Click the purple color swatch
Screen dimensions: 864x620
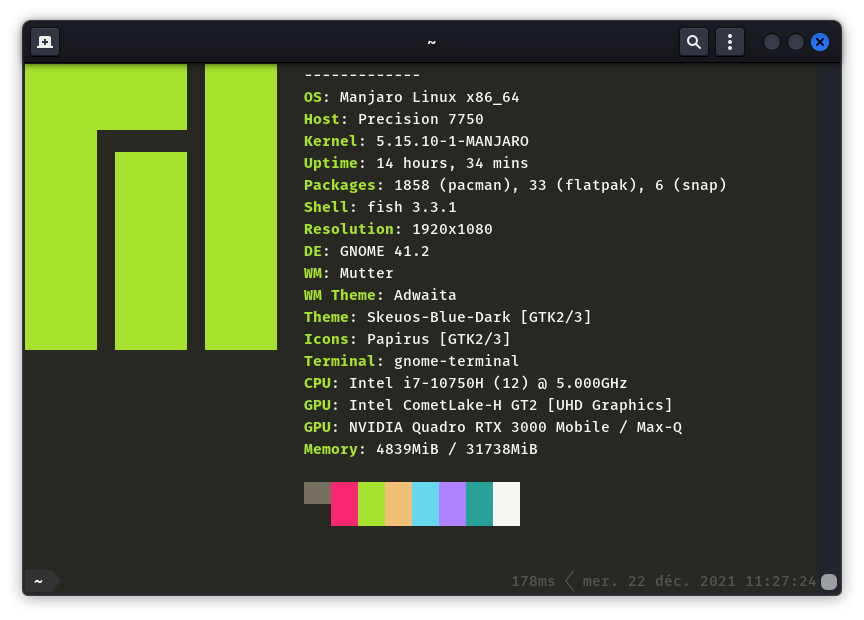click(453, 503)
